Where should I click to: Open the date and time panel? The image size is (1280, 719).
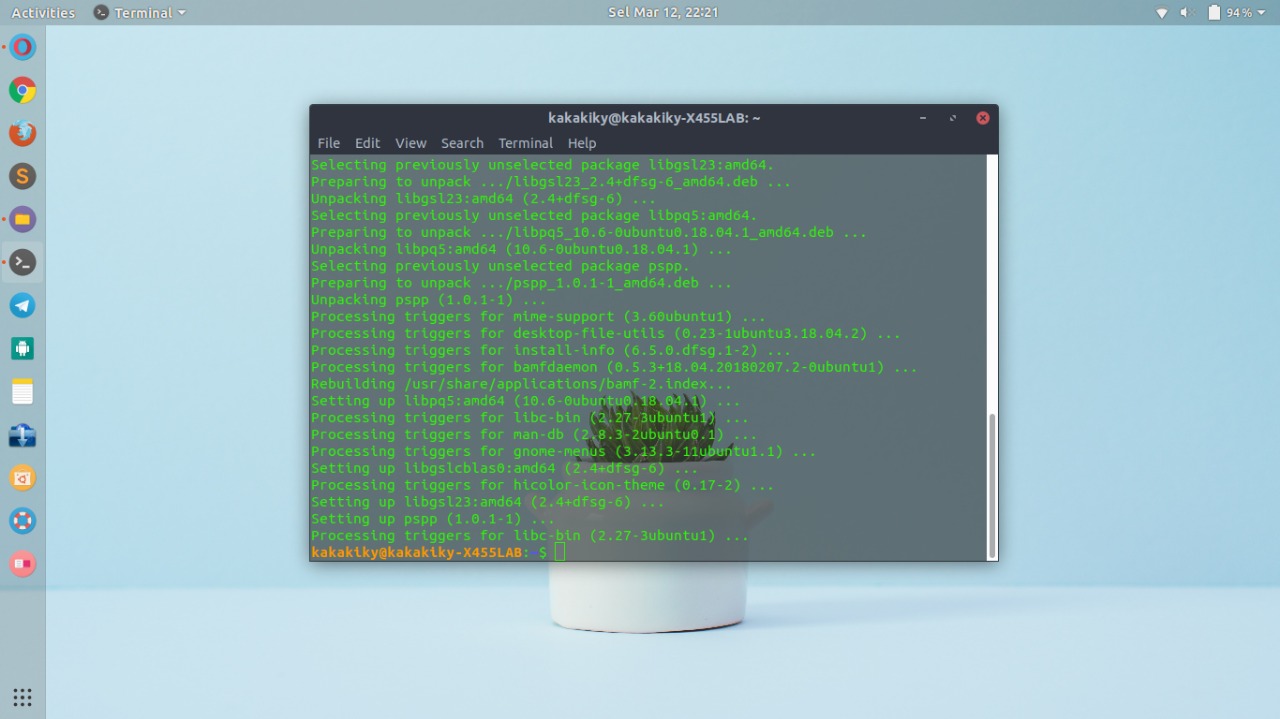click(x=663, y=12)
